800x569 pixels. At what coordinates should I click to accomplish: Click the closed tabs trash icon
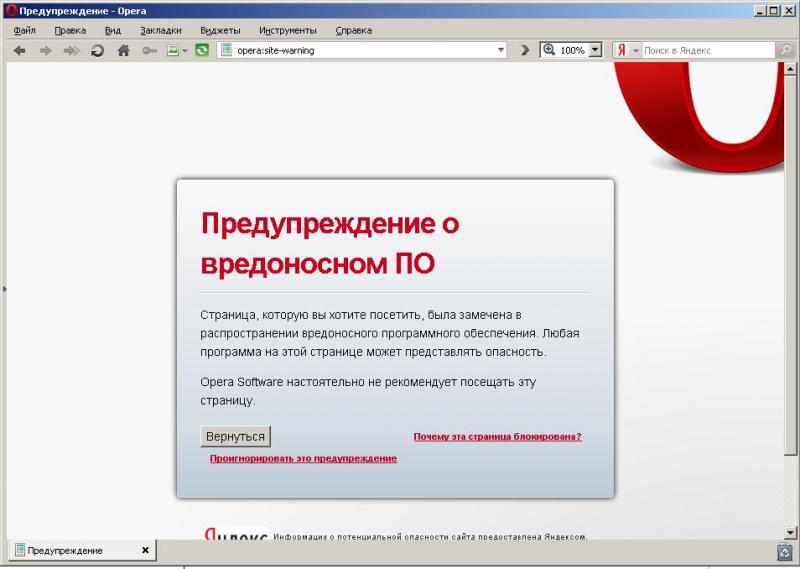784,552
